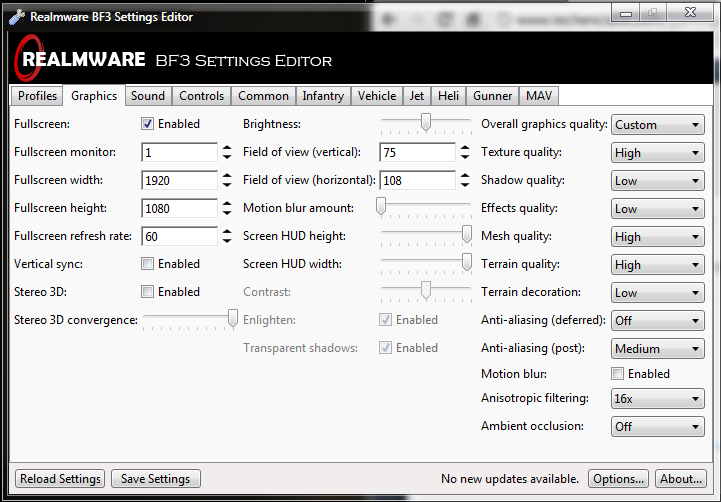Decrease Fullscreen height using the down arrow
Viewport: 721px width, 502px height.
pyautogui.click(x=227, y=212)
